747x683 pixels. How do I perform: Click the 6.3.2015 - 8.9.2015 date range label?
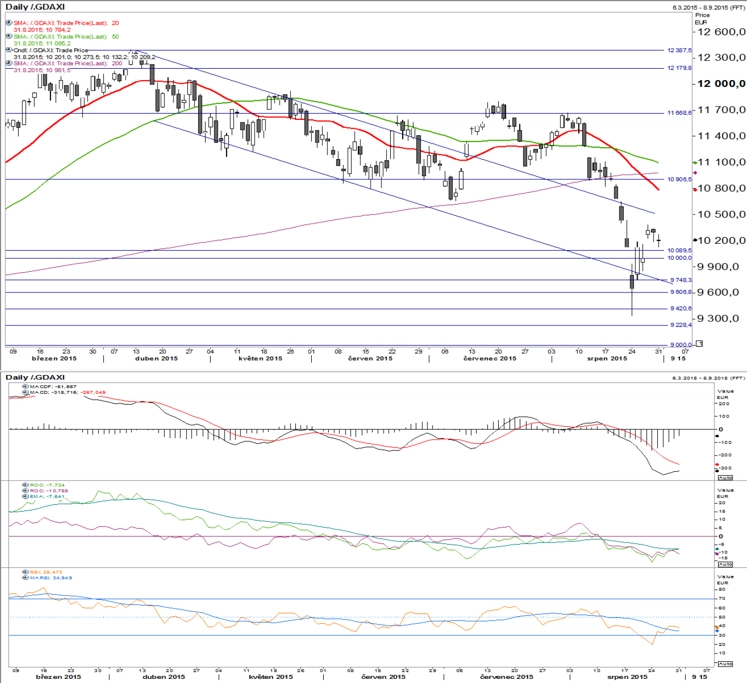(708, 8)
